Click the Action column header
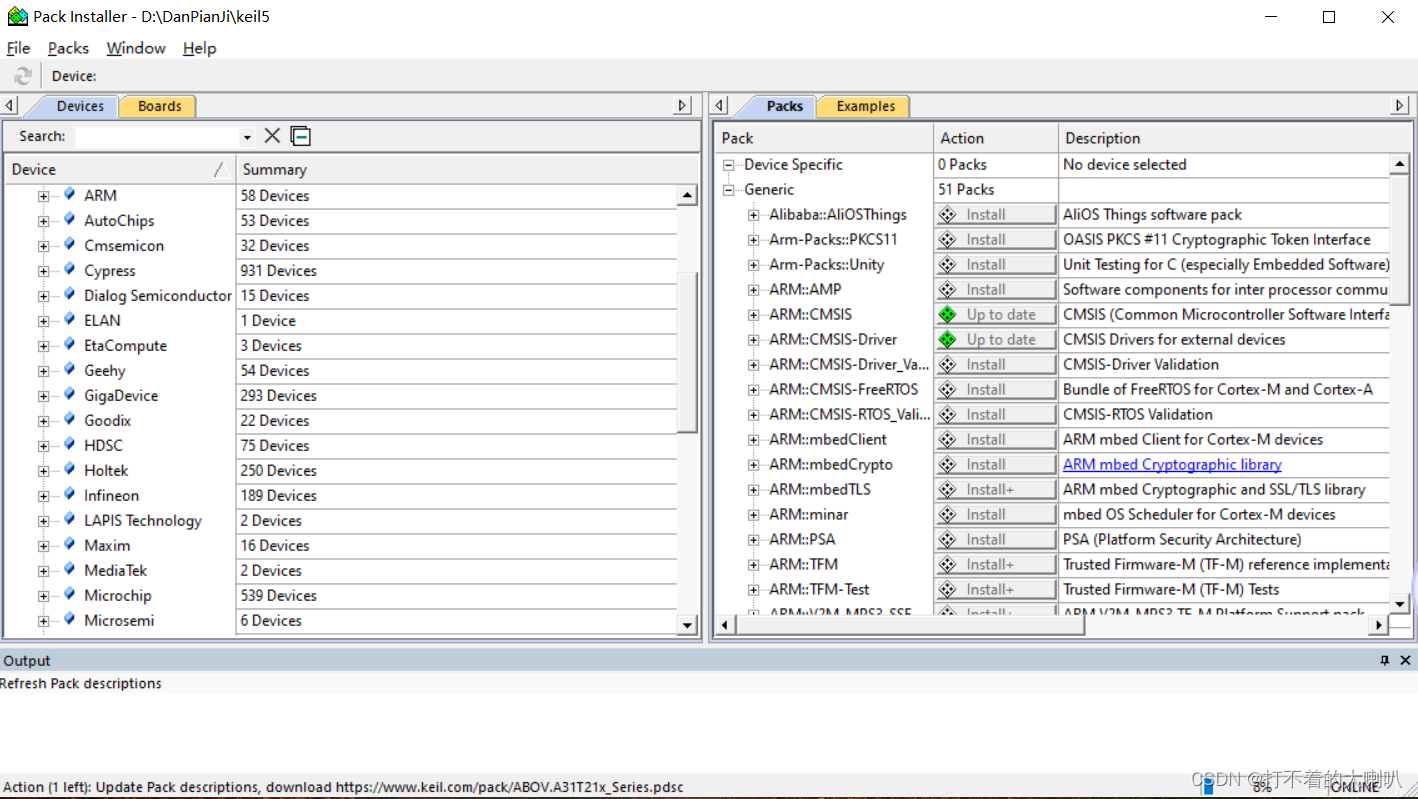The image size is (1418, 799). pyautogui.click(x=996, y=138)
